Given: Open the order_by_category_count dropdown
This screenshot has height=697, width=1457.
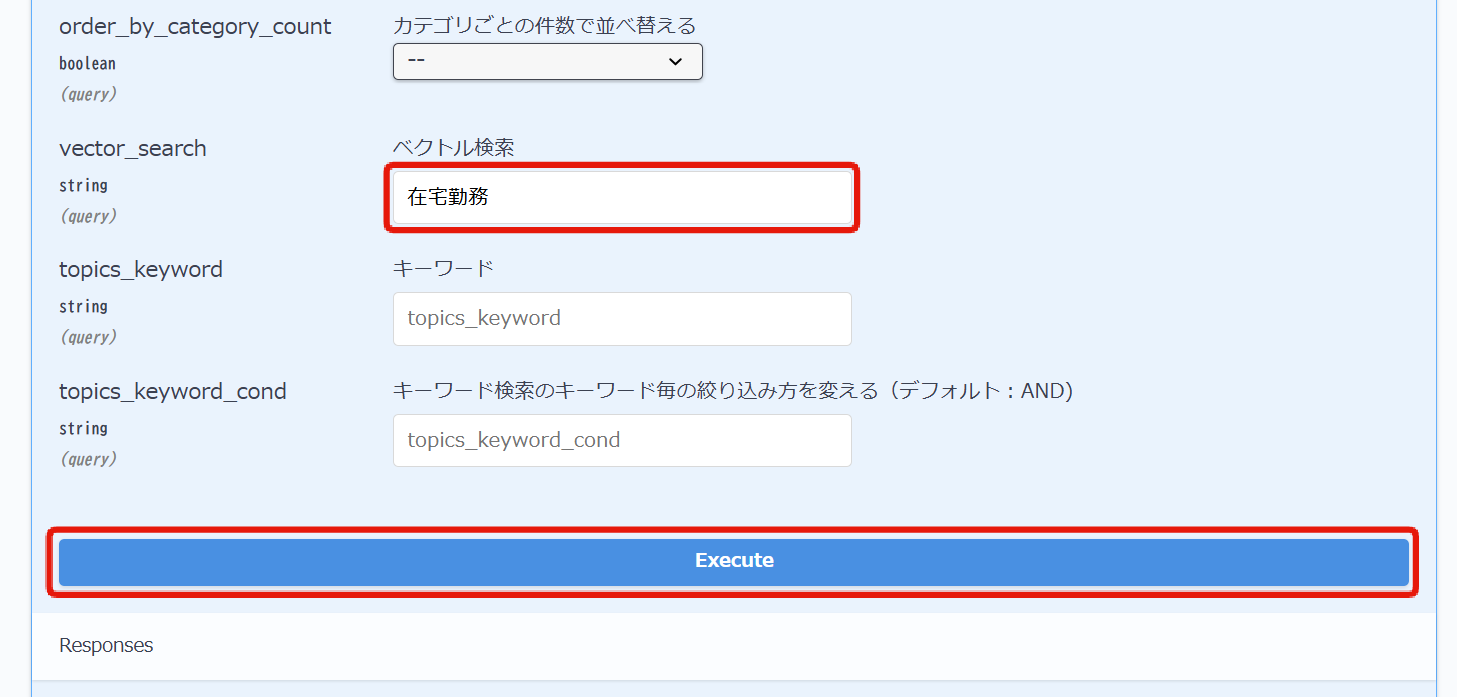Looking at the screenshot, I should [x=547, y=61].
